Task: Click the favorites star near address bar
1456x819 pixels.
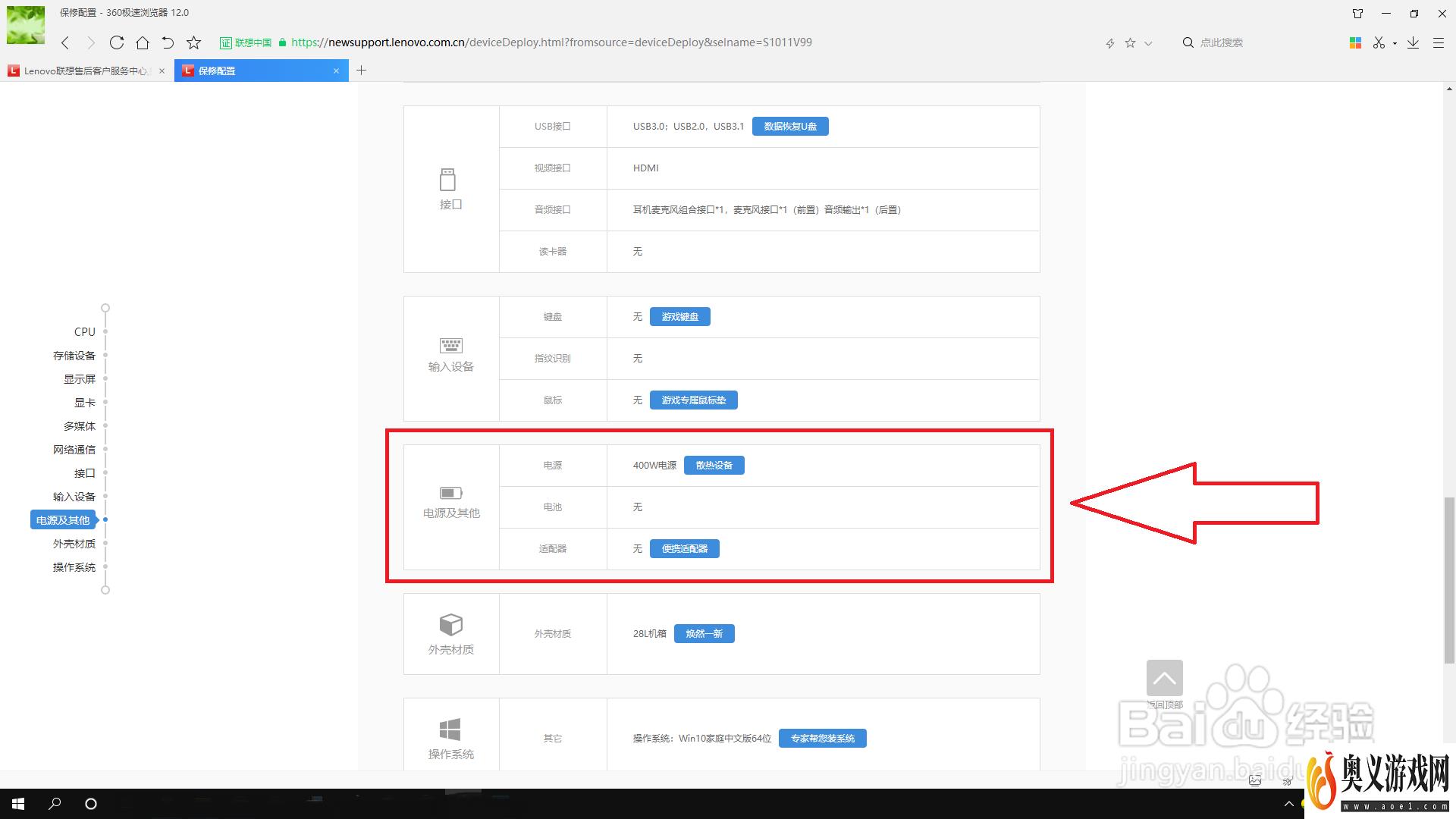Action: coord(1130,43)
